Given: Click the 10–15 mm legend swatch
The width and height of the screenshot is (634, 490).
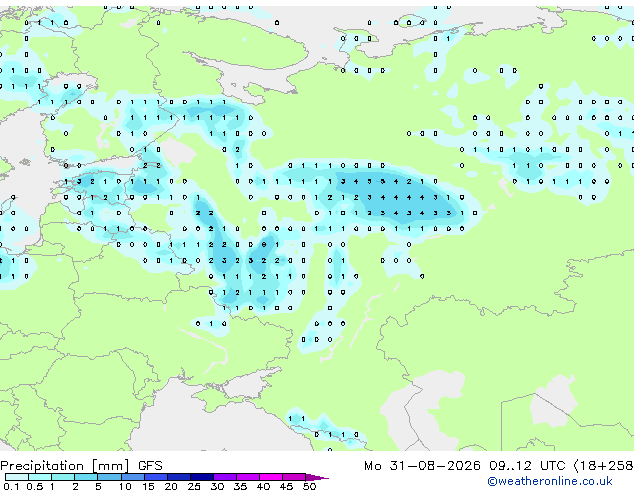Looking at the screenshot, I should (132, 477).
